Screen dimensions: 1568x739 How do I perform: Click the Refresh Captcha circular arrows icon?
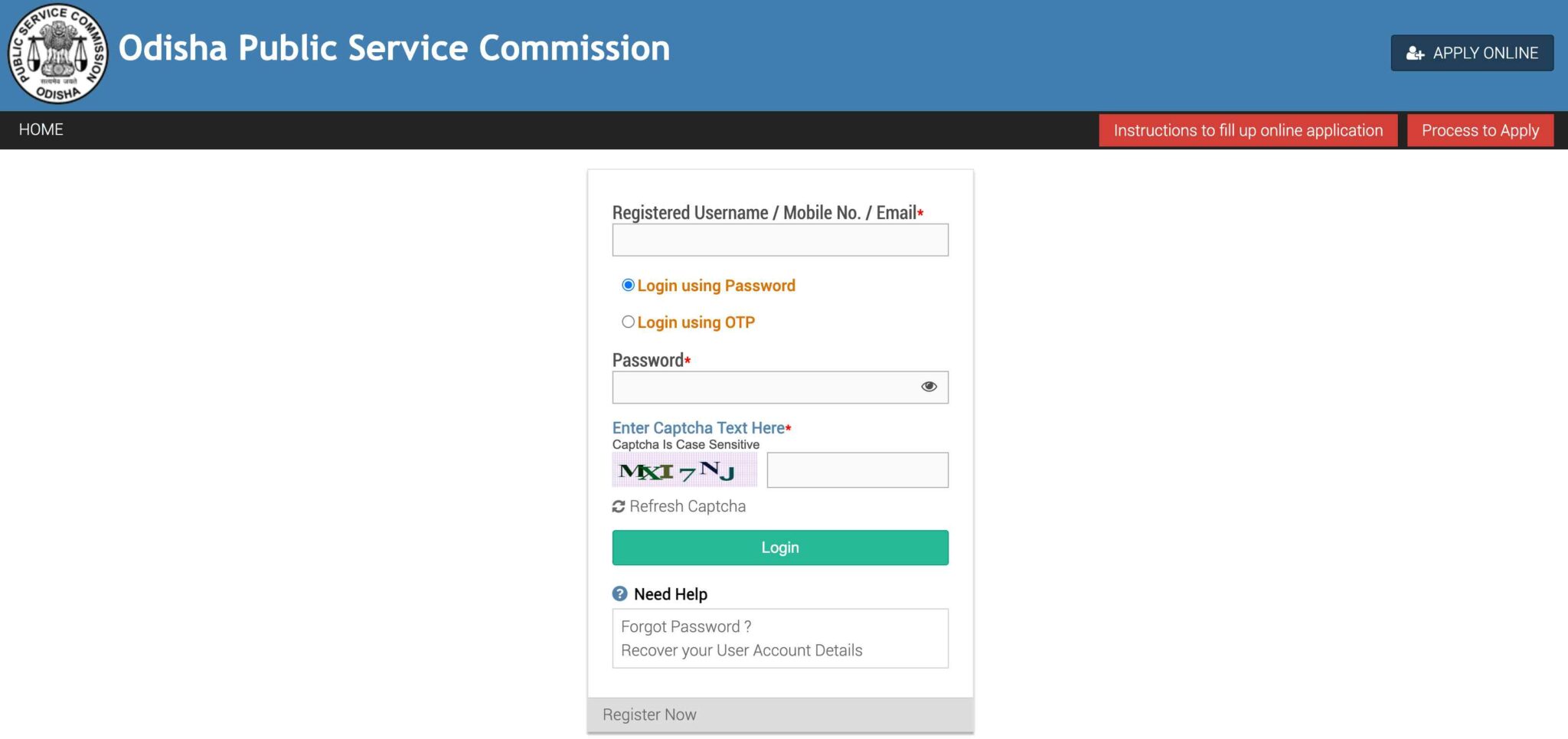tap(618, 505)
